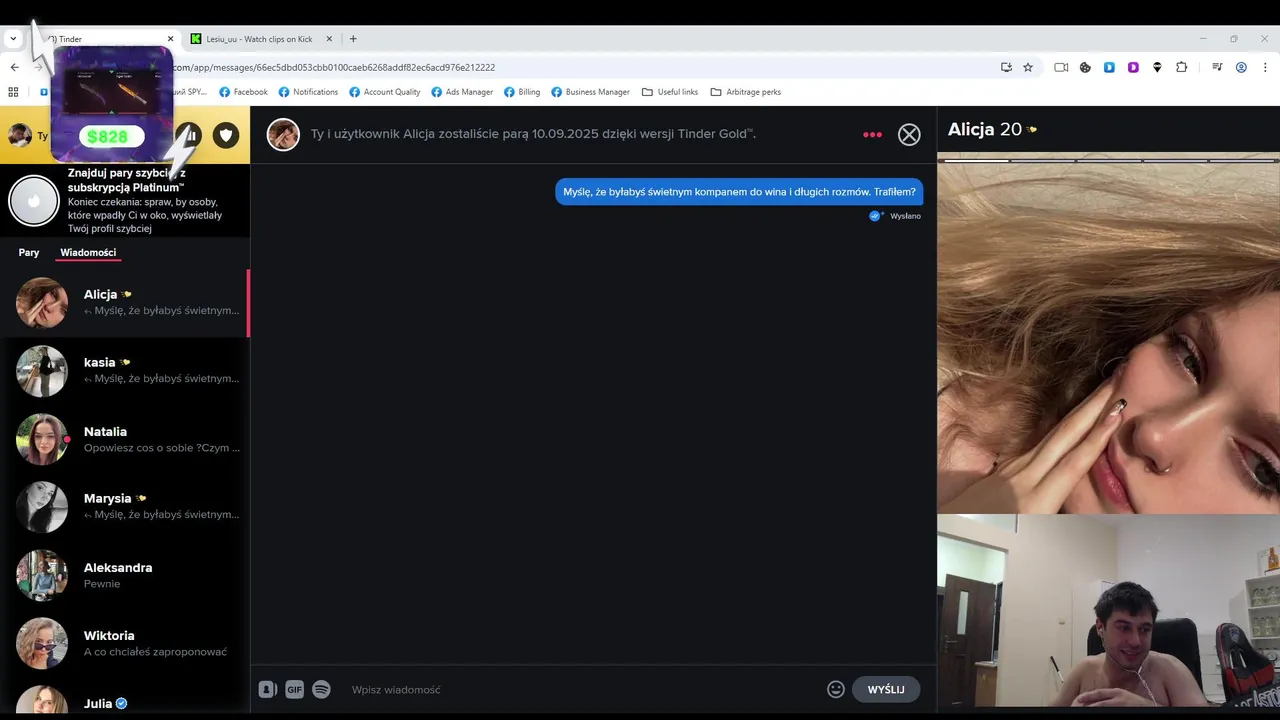Image resolution: width=1280 pixels, height=720 pixels.
Task: Close the Tinder browser tab
Action: pos(170,39)
